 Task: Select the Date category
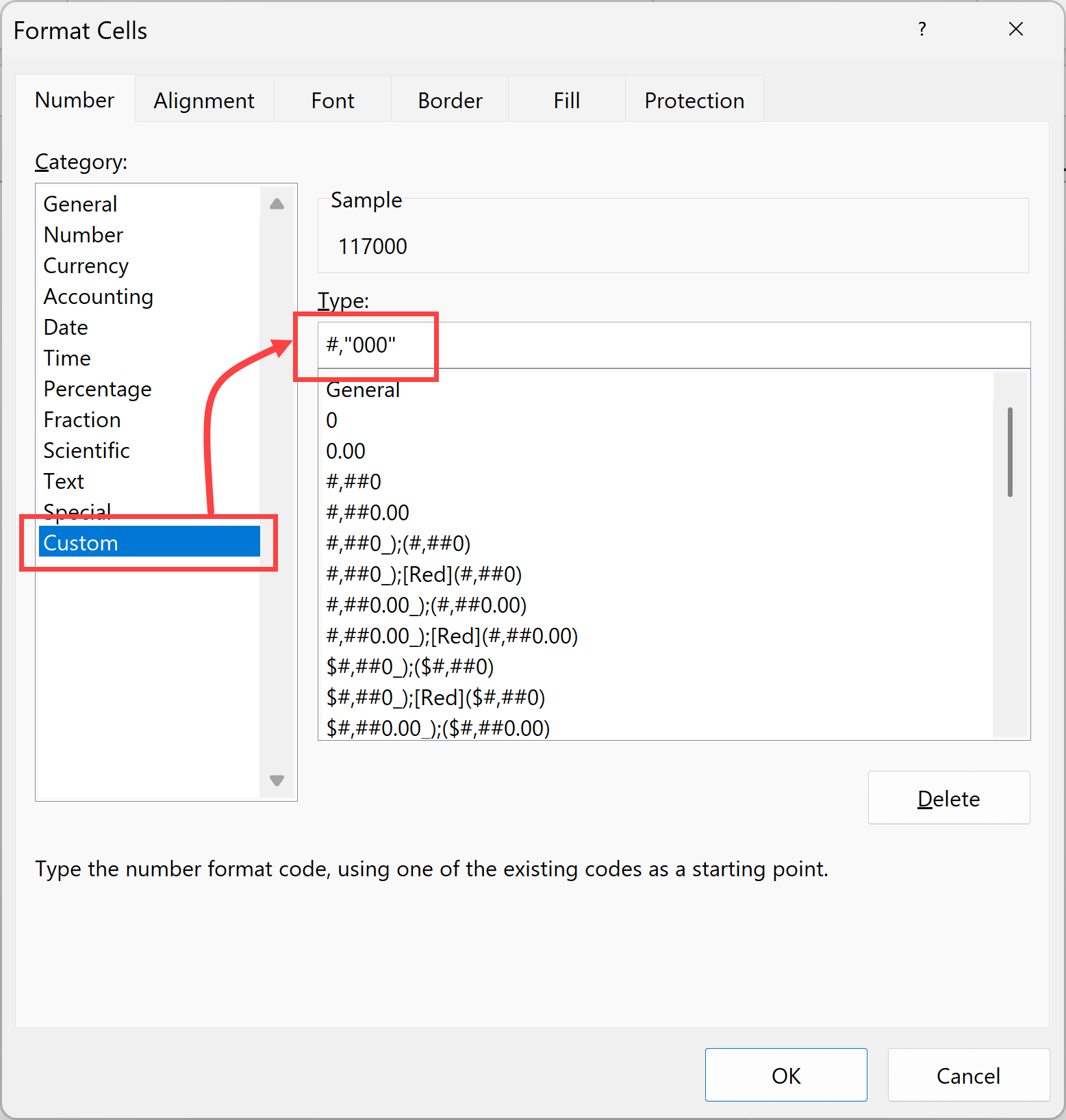click(x=149, y=327)
